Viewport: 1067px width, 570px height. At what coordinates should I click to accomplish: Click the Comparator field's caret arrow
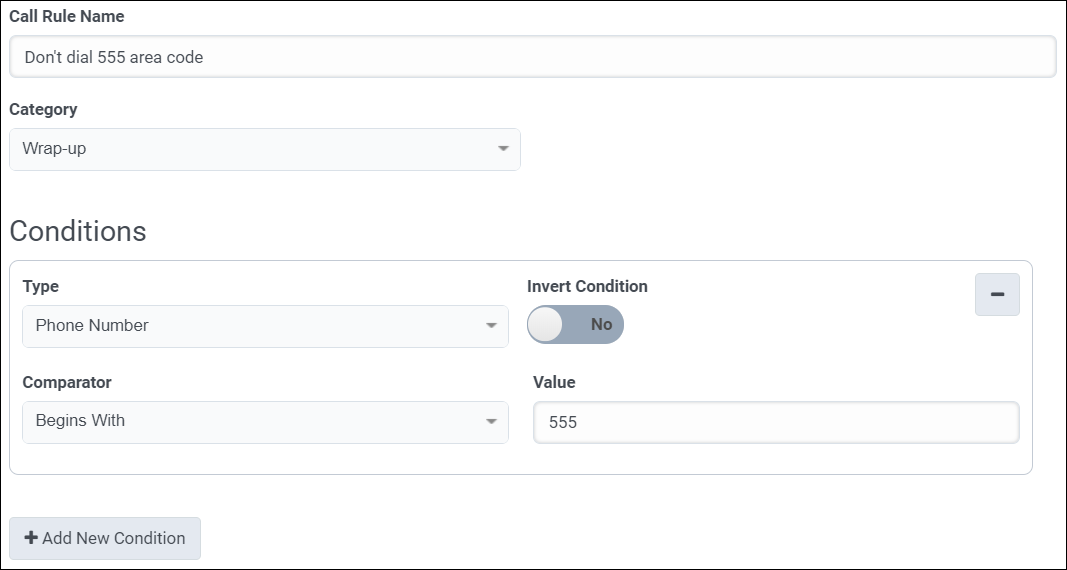tap(491, 422)
